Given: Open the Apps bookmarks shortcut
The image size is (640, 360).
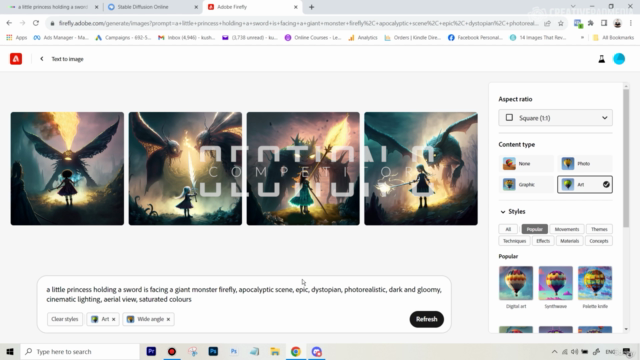Looking at the screenshot, I should [17, 38].
